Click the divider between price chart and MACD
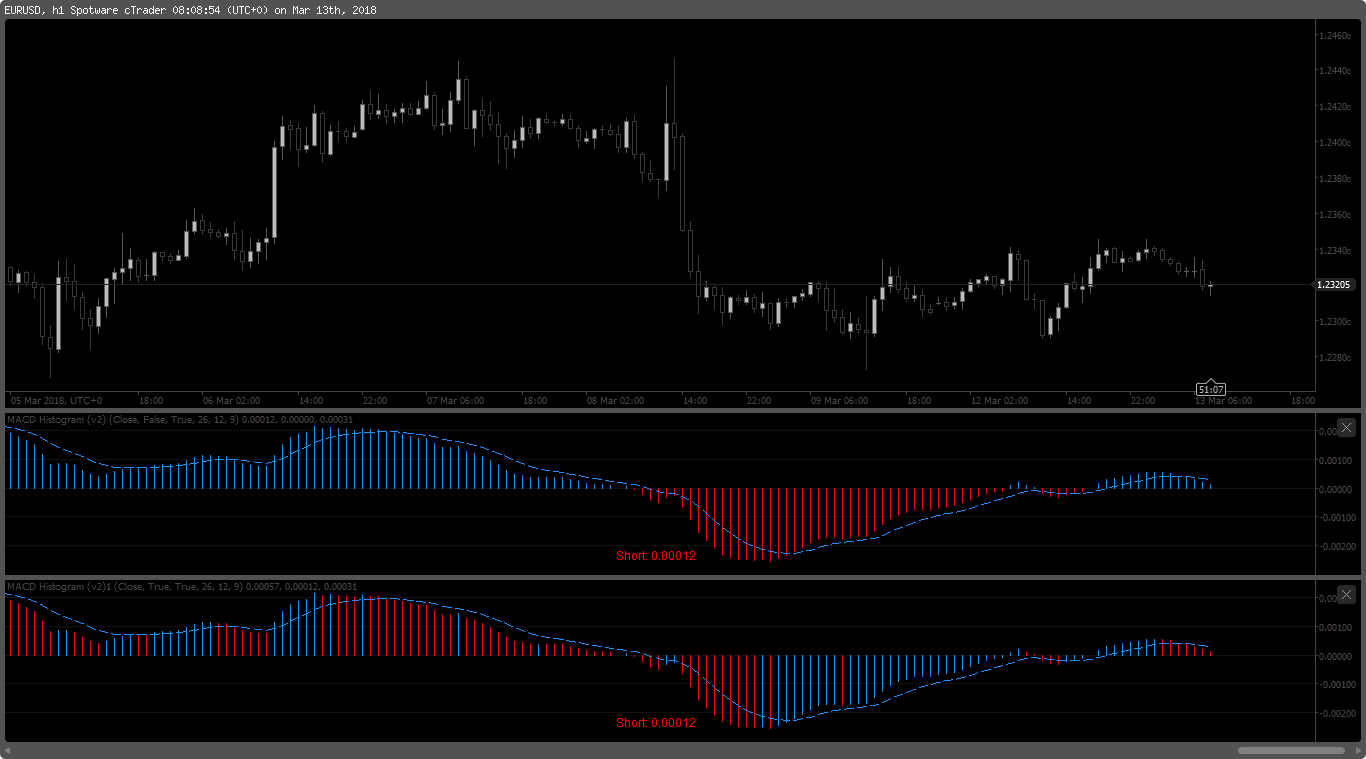 tap(683, 409)
